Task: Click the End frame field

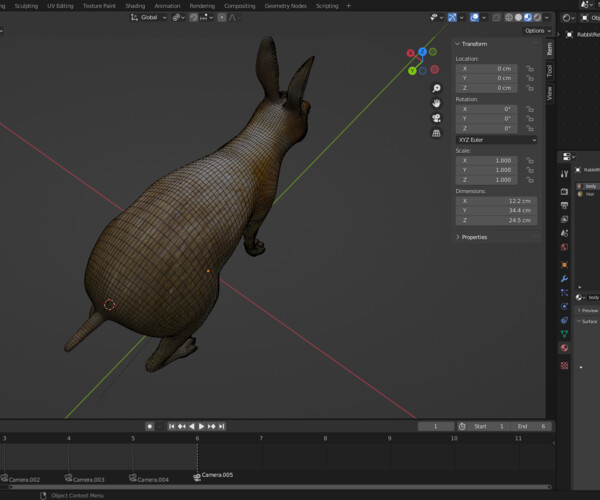Action: [532, 427]
